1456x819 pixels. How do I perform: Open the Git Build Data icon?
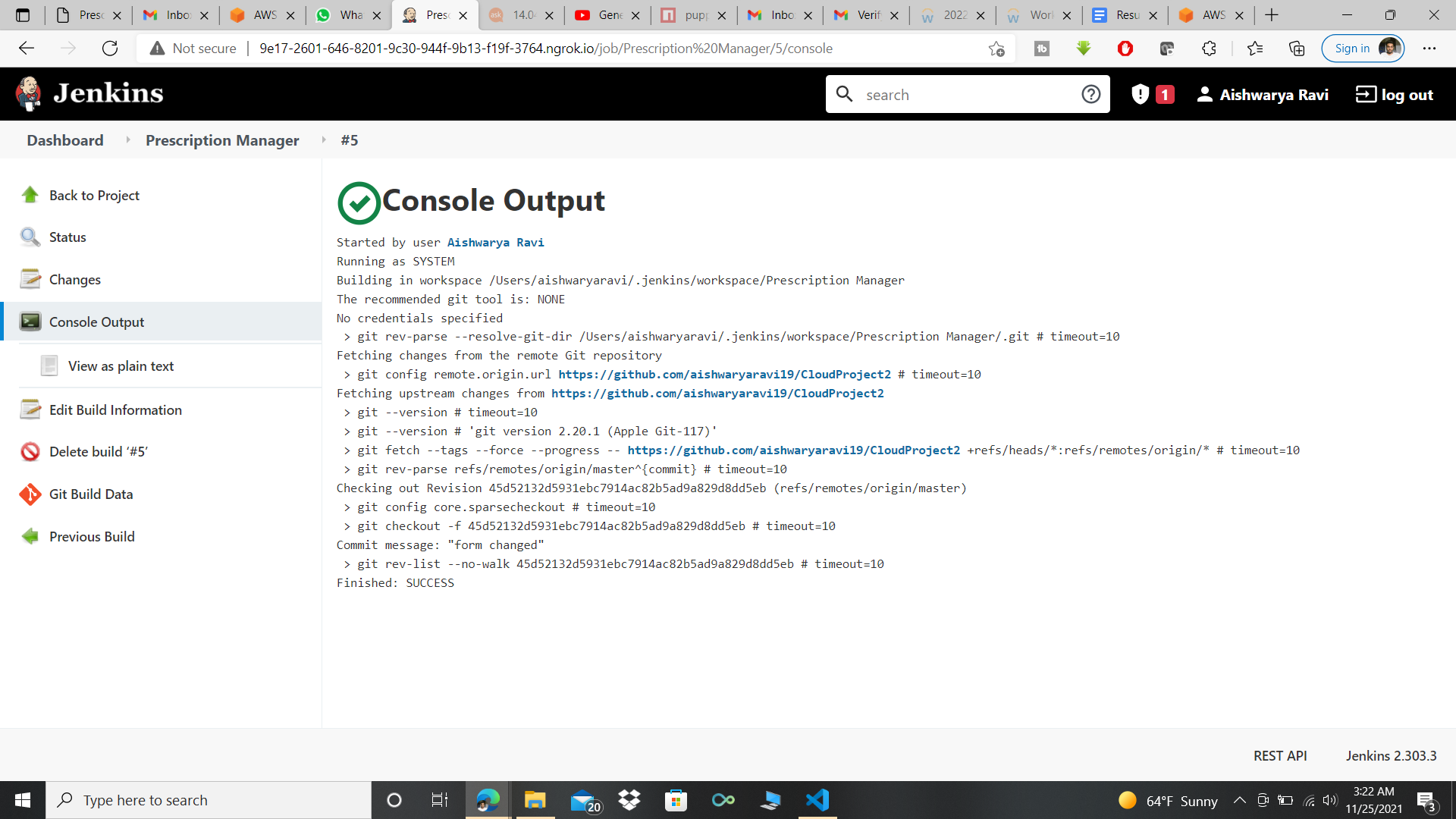coord(30,494)
